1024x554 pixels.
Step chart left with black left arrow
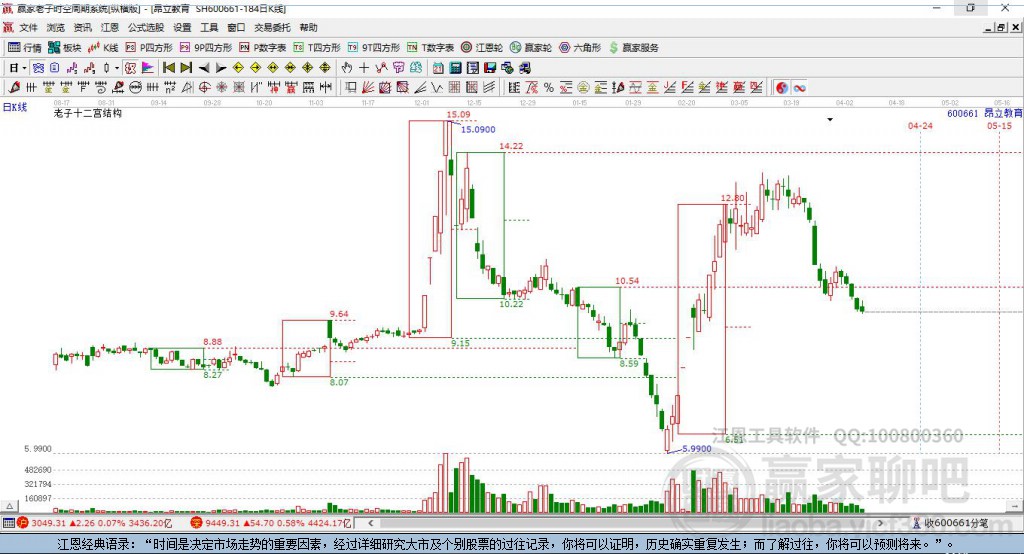click(204, 68)
